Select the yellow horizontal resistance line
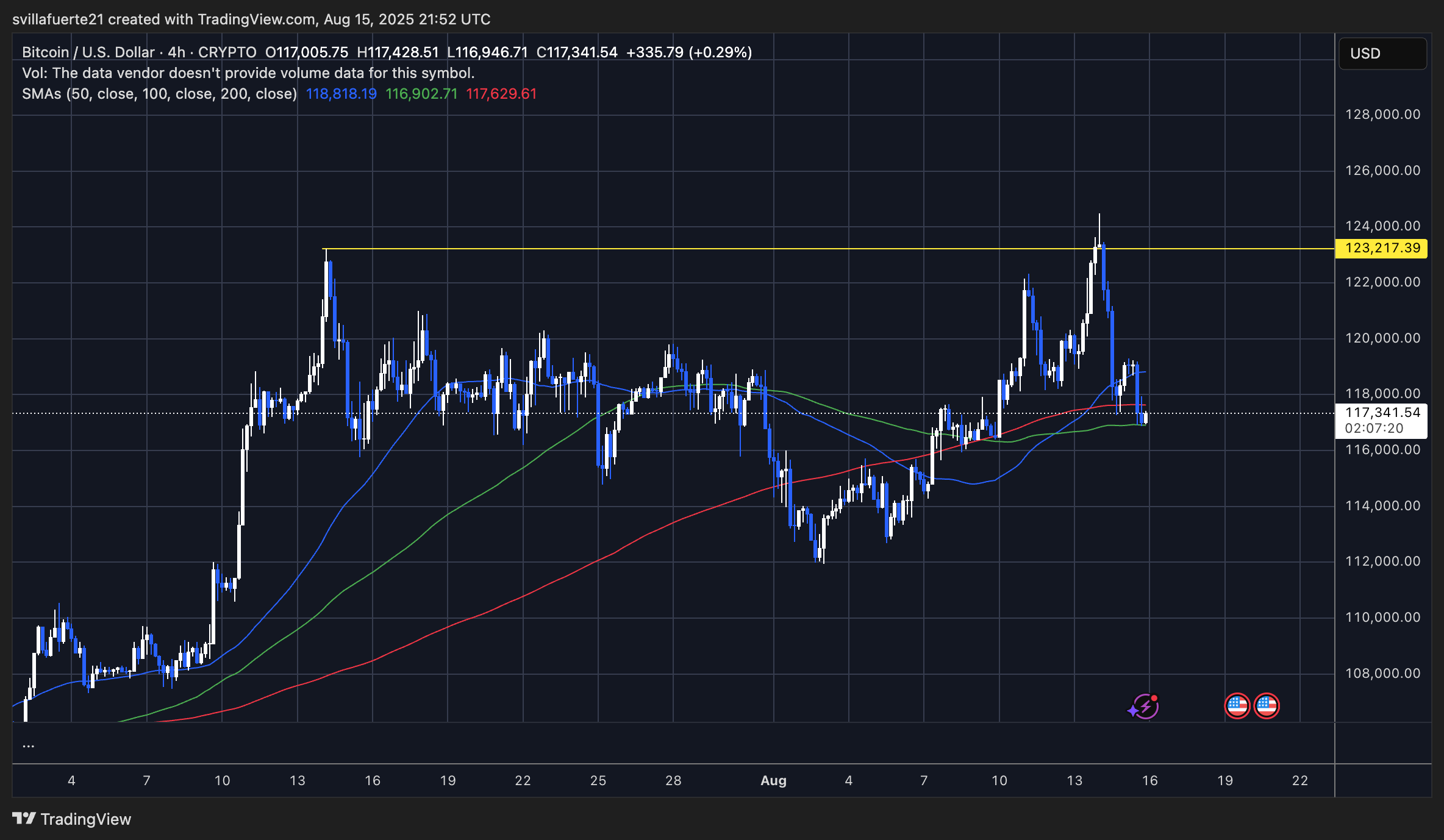The width and height of the screenshot is (1444, 840). coord(732,248)
